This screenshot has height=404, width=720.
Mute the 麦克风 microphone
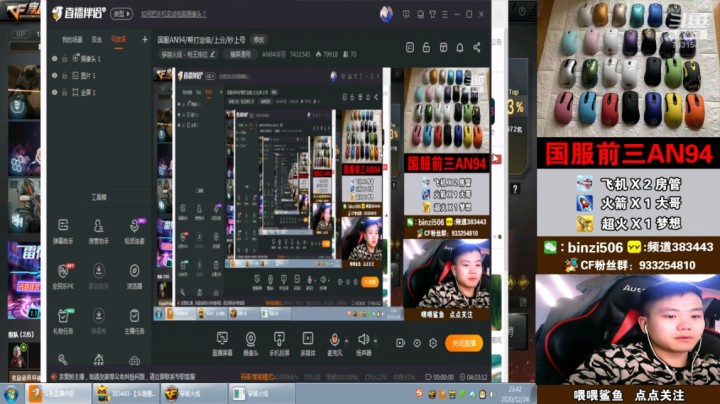(334, 343)
